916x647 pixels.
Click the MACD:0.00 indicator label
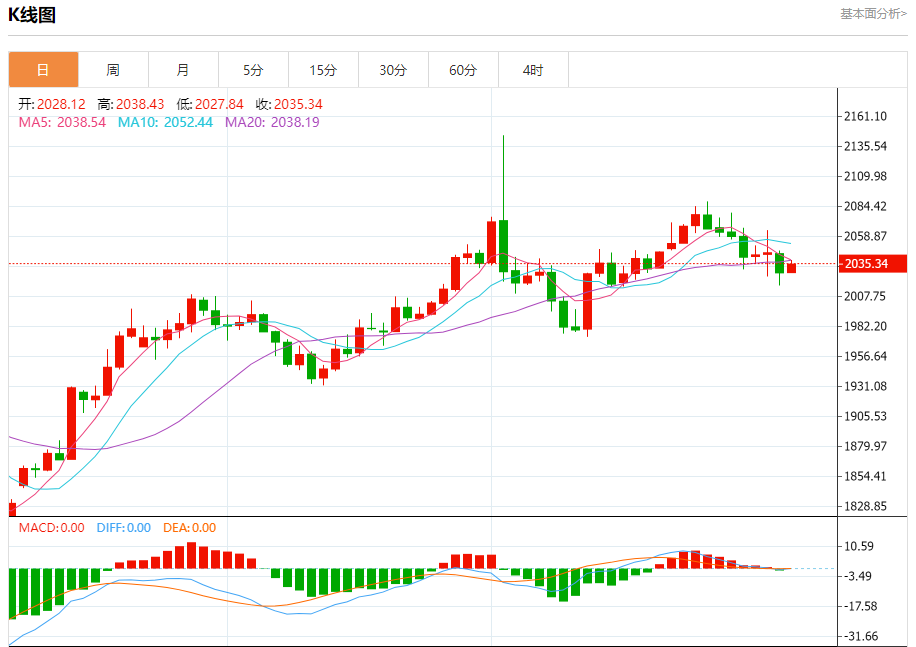click(51, 528)
